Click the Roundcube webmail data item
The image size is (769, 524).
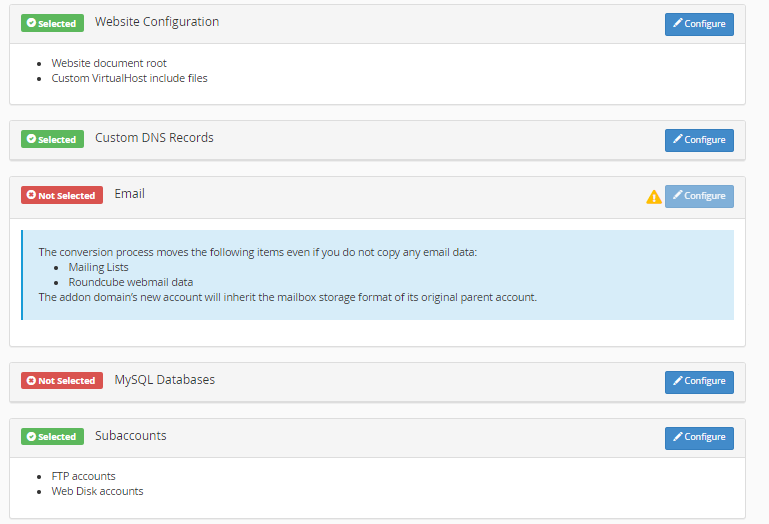coord(131,282)
